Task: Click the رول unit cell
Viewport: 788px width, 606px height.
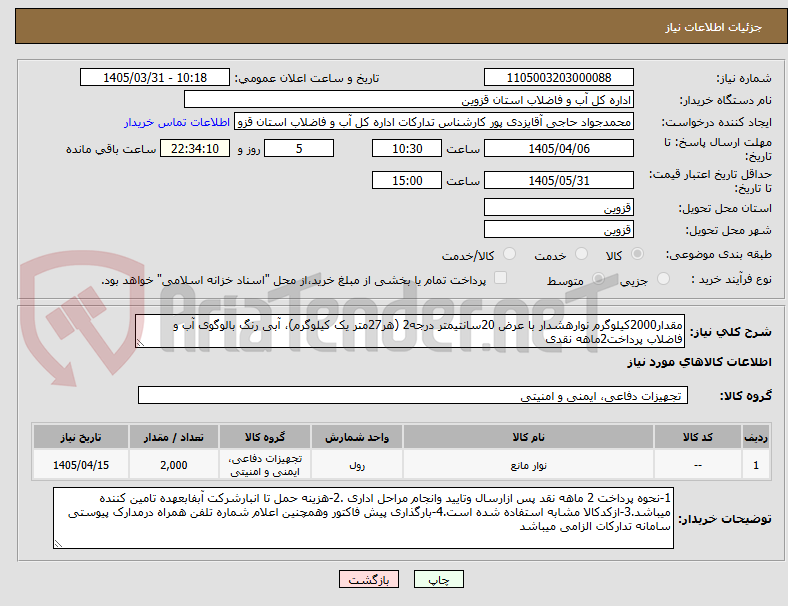Action: (357, 465)
